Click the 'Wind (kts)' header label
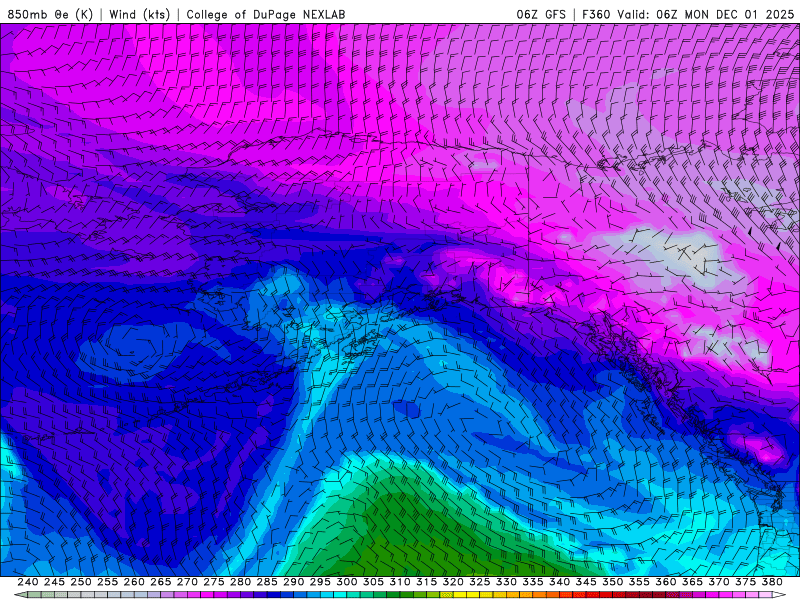The width and height of the screenshot is (800, 600). pos(139,14)
